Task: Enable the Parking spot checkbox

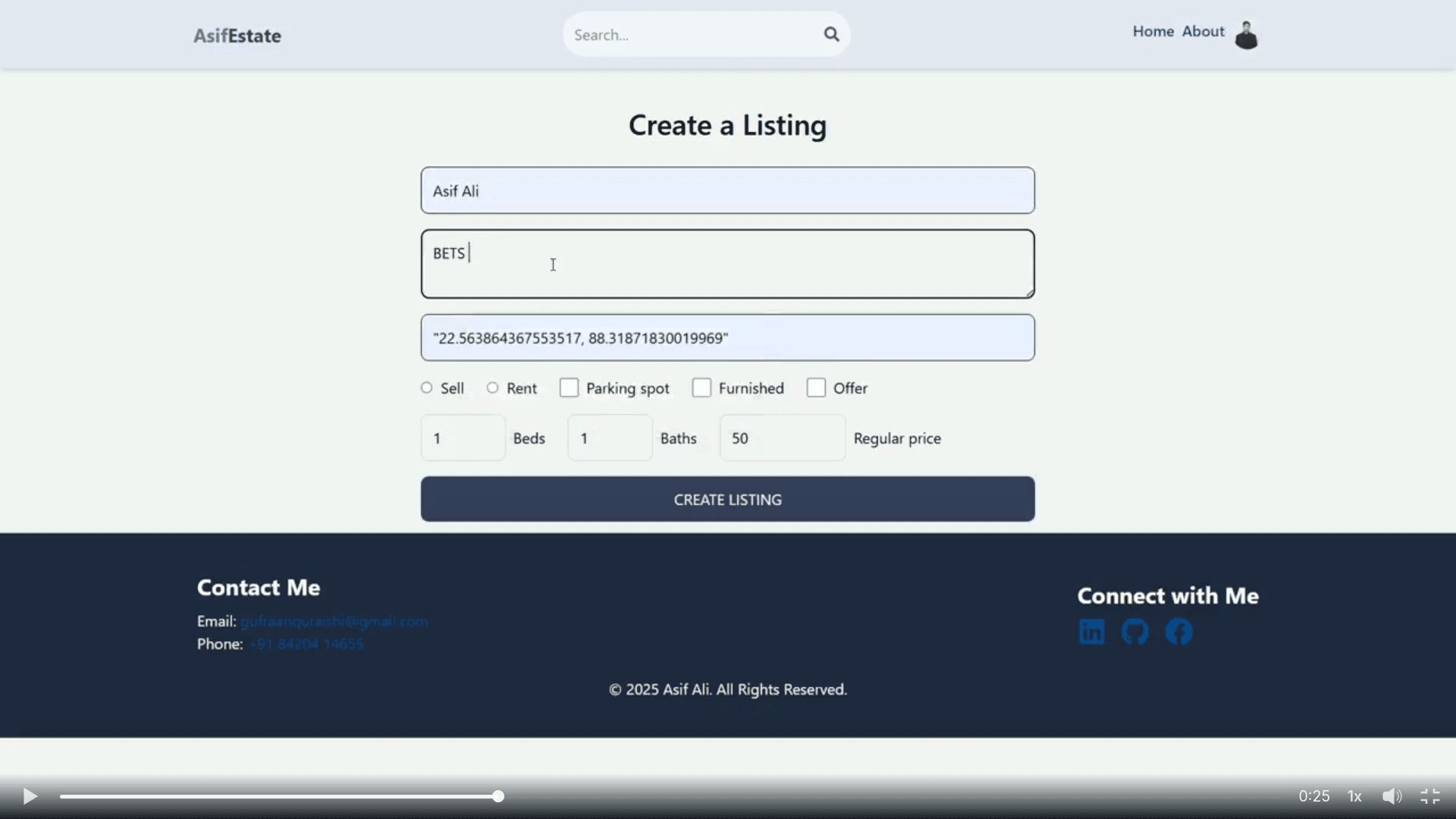Action: click(x=569, y=388)
